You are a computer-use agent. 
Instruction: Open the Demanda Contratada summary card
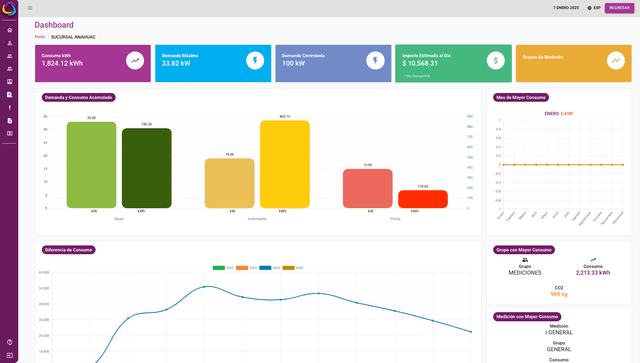(333, 63)
